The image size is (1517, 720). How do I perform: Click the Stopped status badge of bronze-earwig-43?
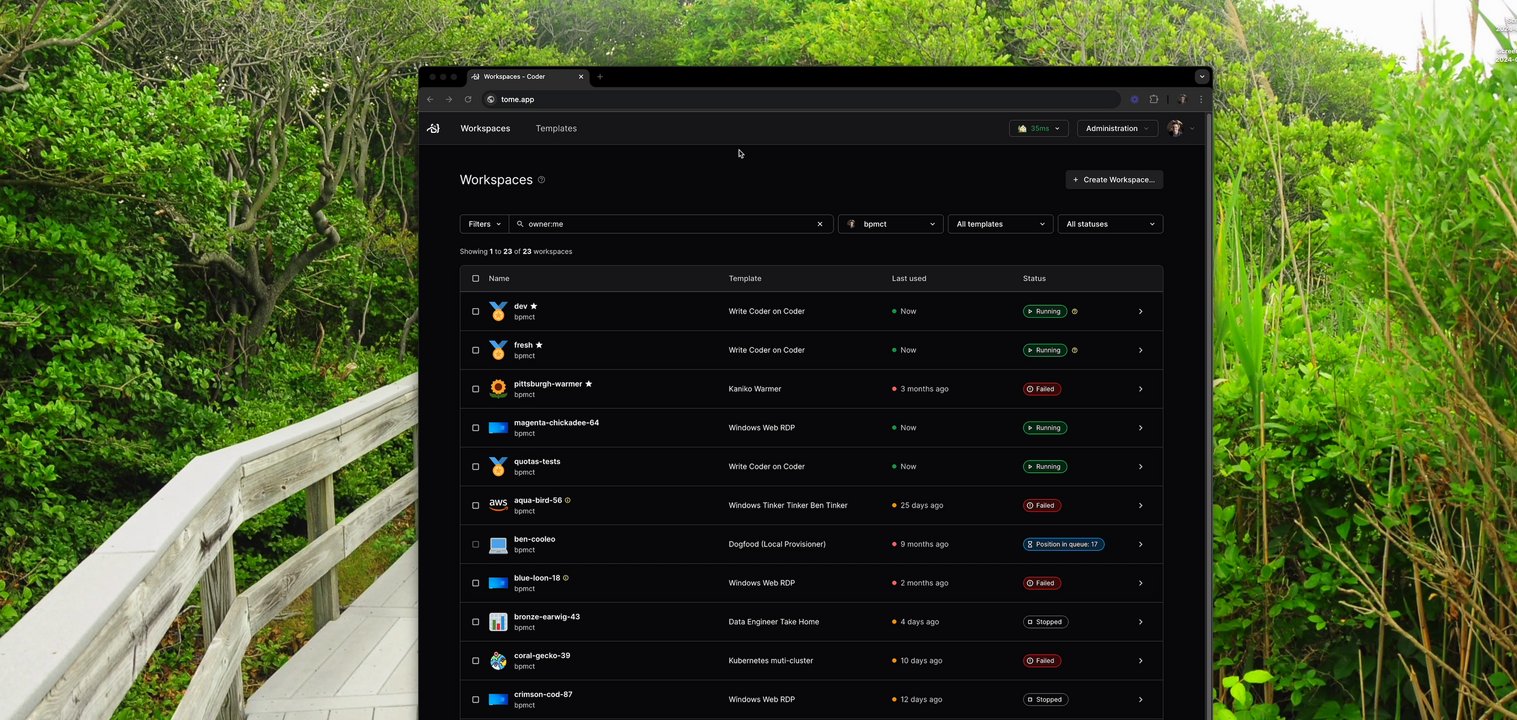coord(1045,622)
